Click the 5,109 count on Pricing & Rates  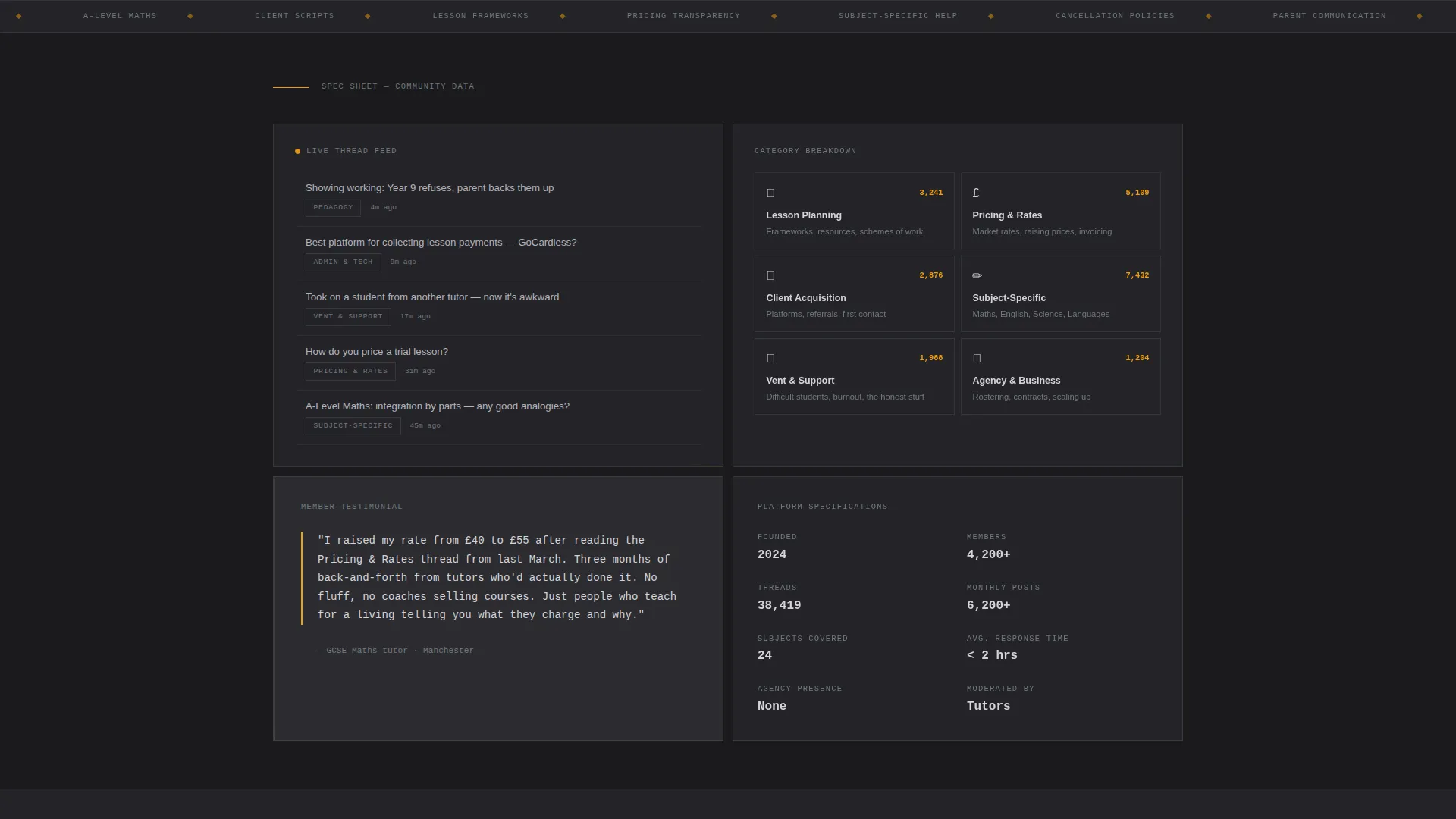tap(1137, 193)
